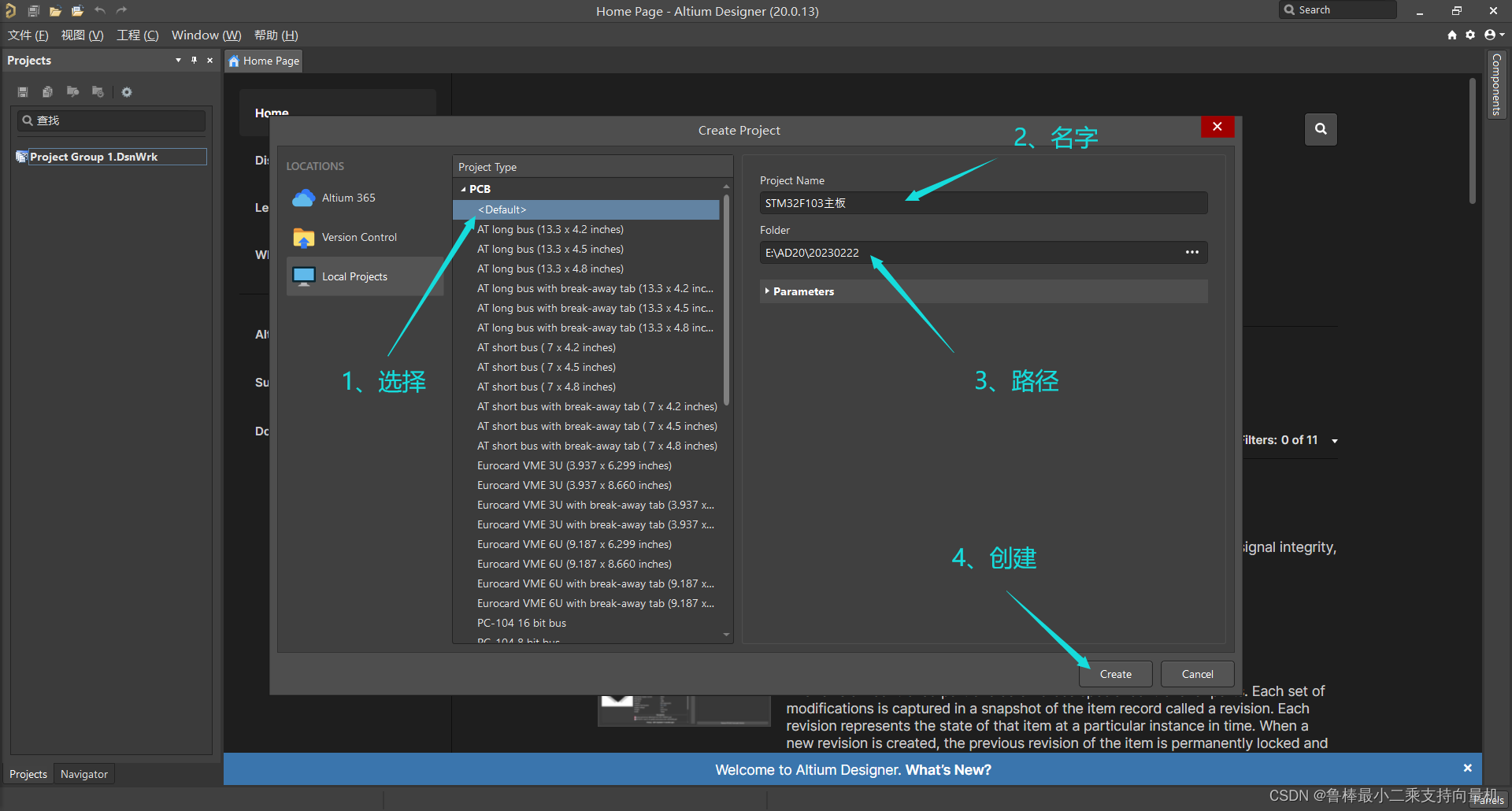This screenshot has width=1512, height=811.
Task: Open the Projects panel settings gear
Action: (127, 92)
